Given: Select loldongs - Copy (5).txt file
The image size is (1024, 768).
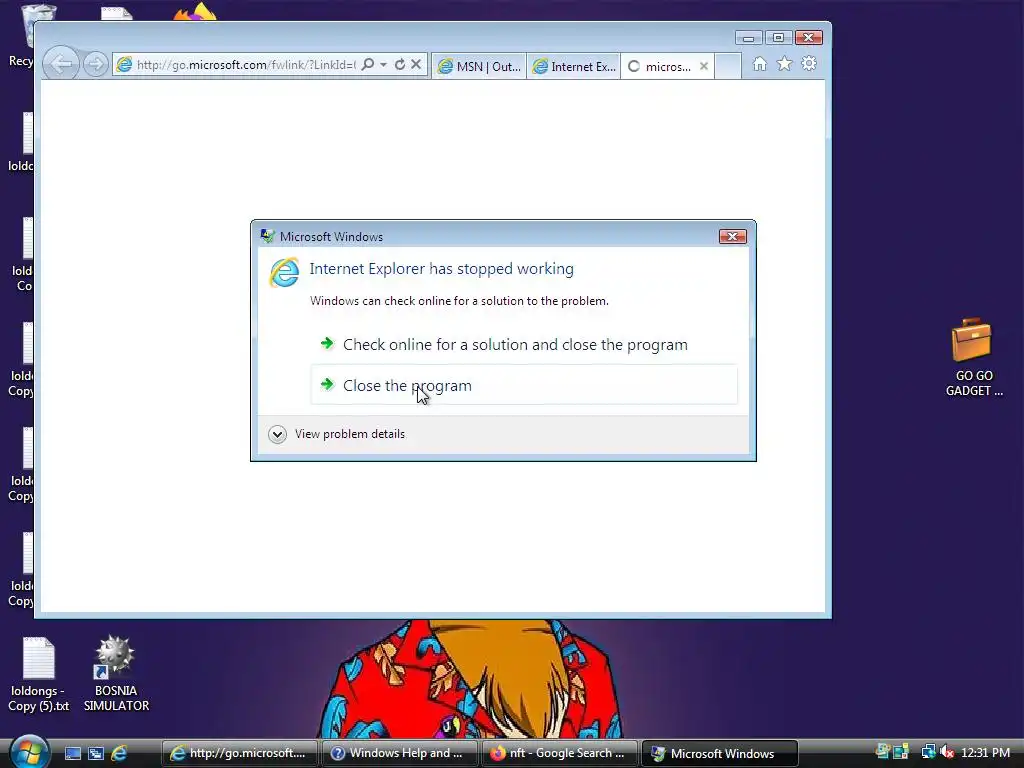Looking at the screenshot, I should click(39, 675).
